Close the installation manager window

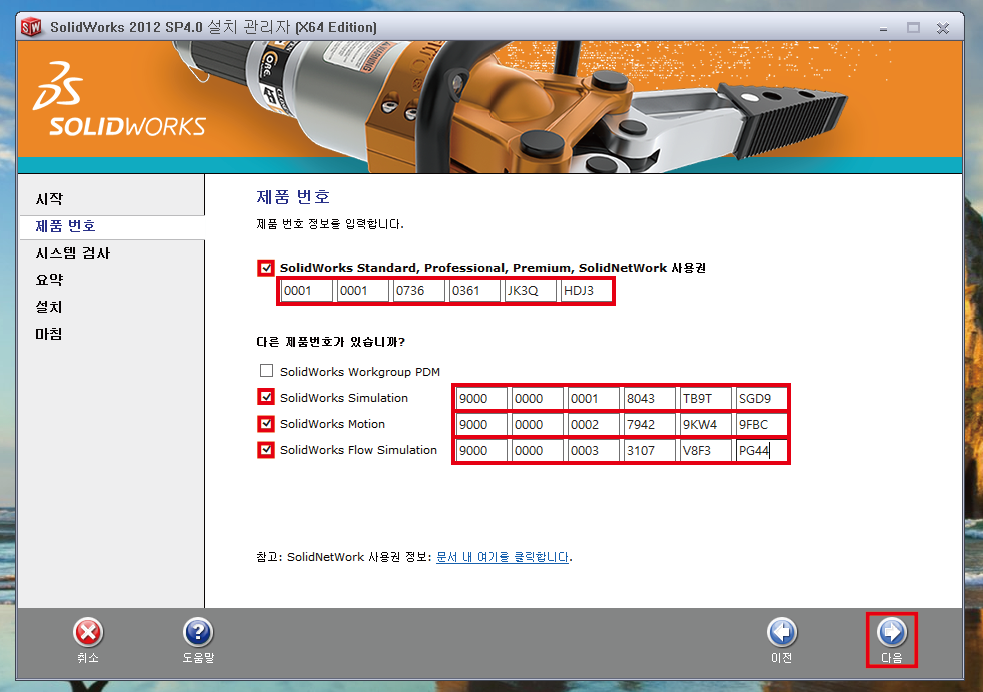click(942, 28)
